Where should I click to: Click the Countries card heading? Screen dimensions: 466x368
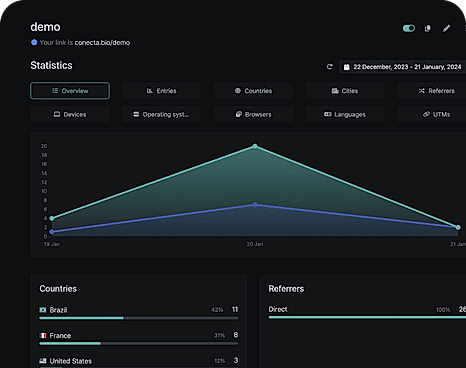[x=58, y=289]
